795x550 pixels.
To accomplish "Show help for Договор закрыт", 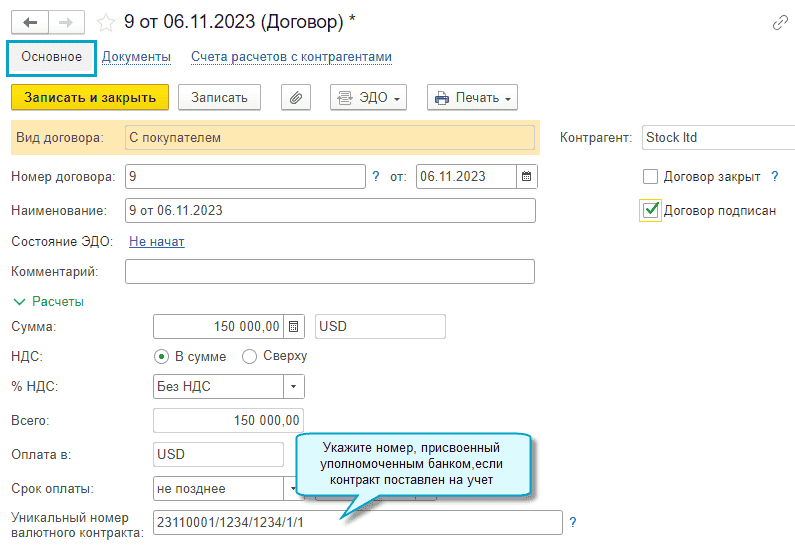I will 775,176.
